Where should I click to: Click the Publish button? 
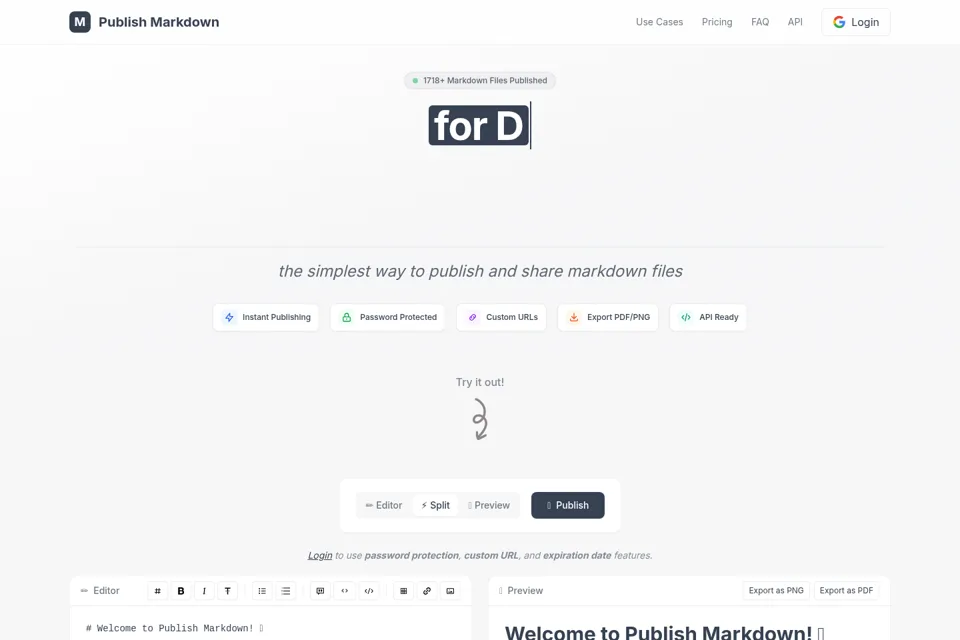coord(568,505)
